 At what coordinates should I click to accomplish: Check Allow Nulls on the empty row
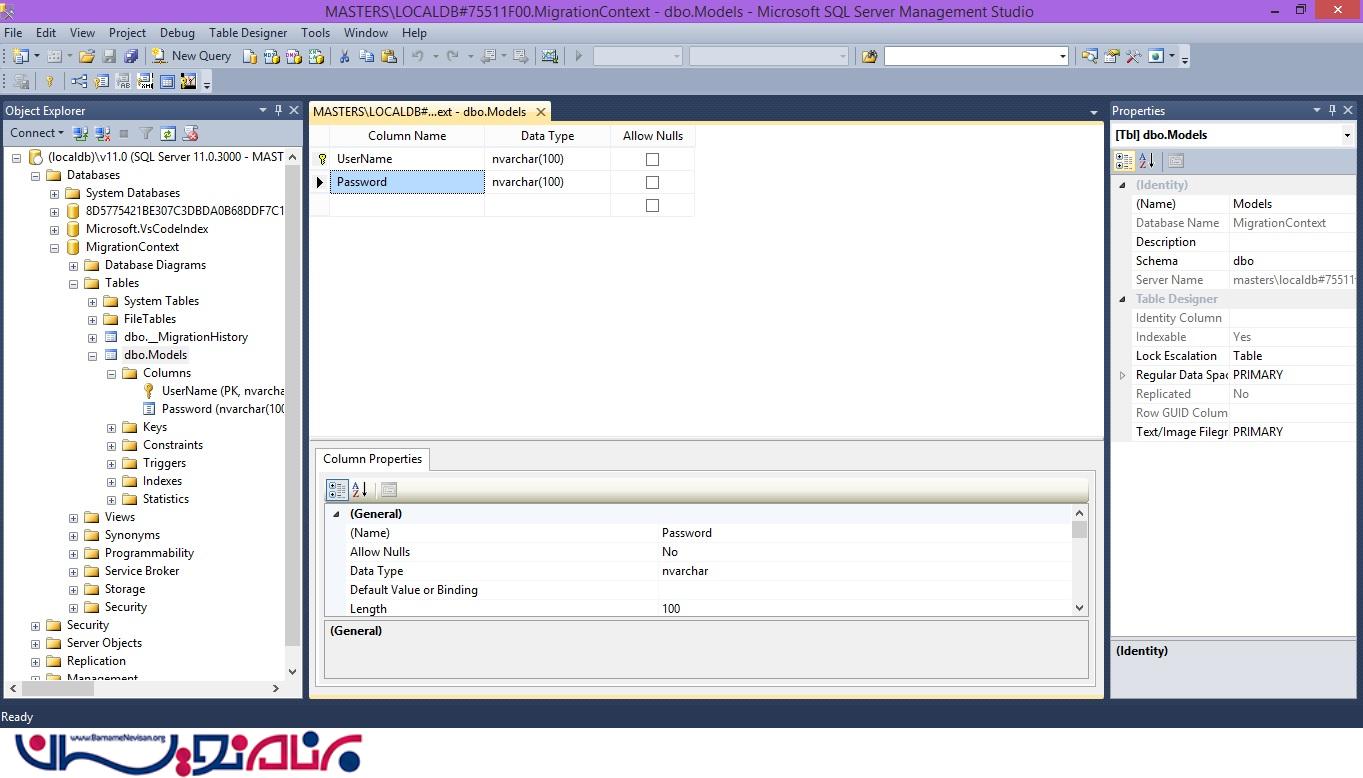click(652, 205)
